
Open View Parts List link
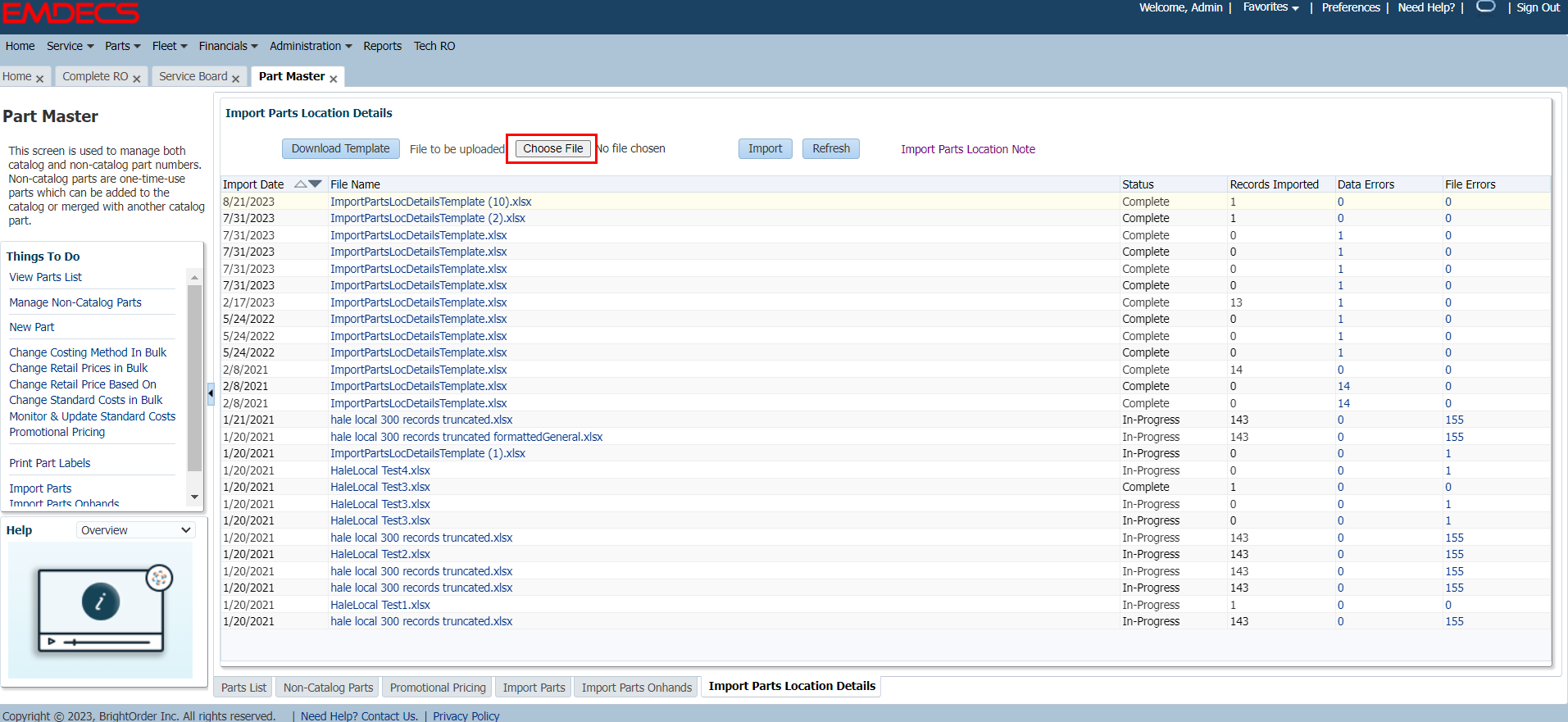[x=46, y=277]
